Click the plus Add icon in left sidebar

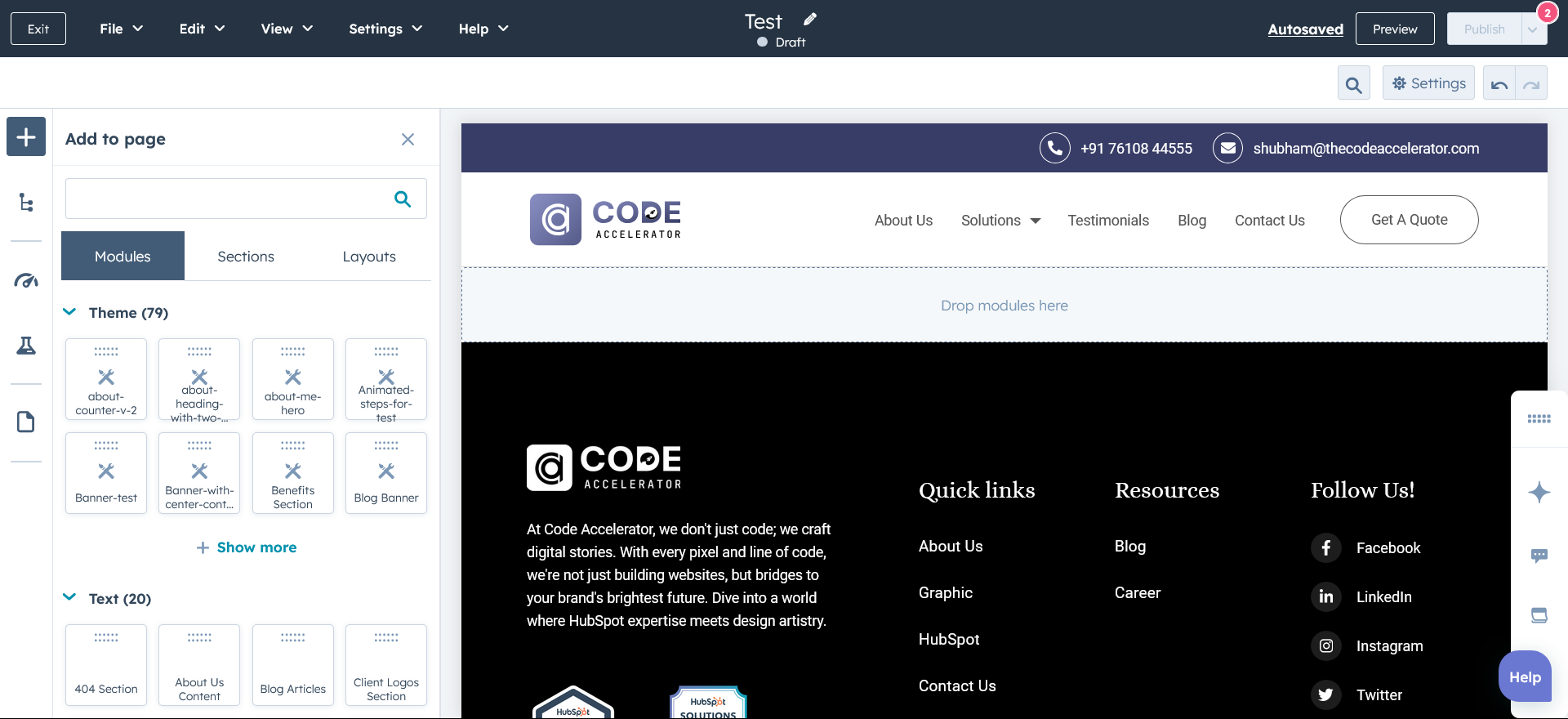26,136
